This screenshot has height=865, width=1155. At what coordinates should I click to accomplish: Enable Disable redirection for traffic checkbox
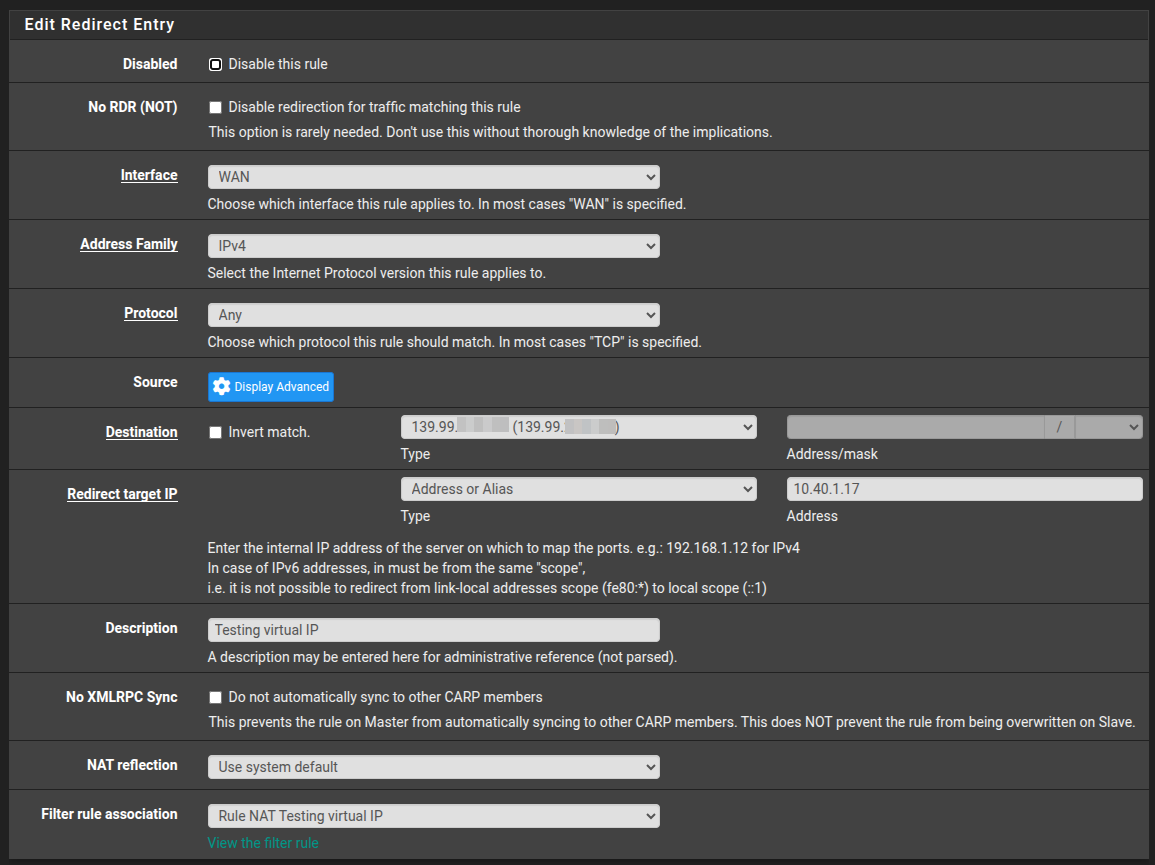(x=215, y=108)
